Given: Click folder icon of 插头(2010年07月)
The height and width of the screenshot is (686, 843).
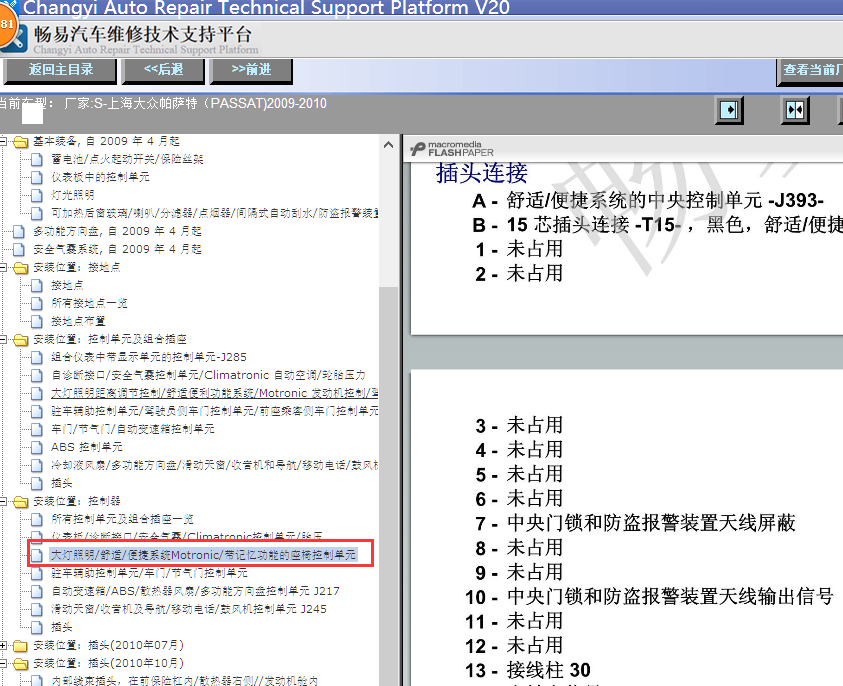Looking at the screenshot, I should [20, 645].
